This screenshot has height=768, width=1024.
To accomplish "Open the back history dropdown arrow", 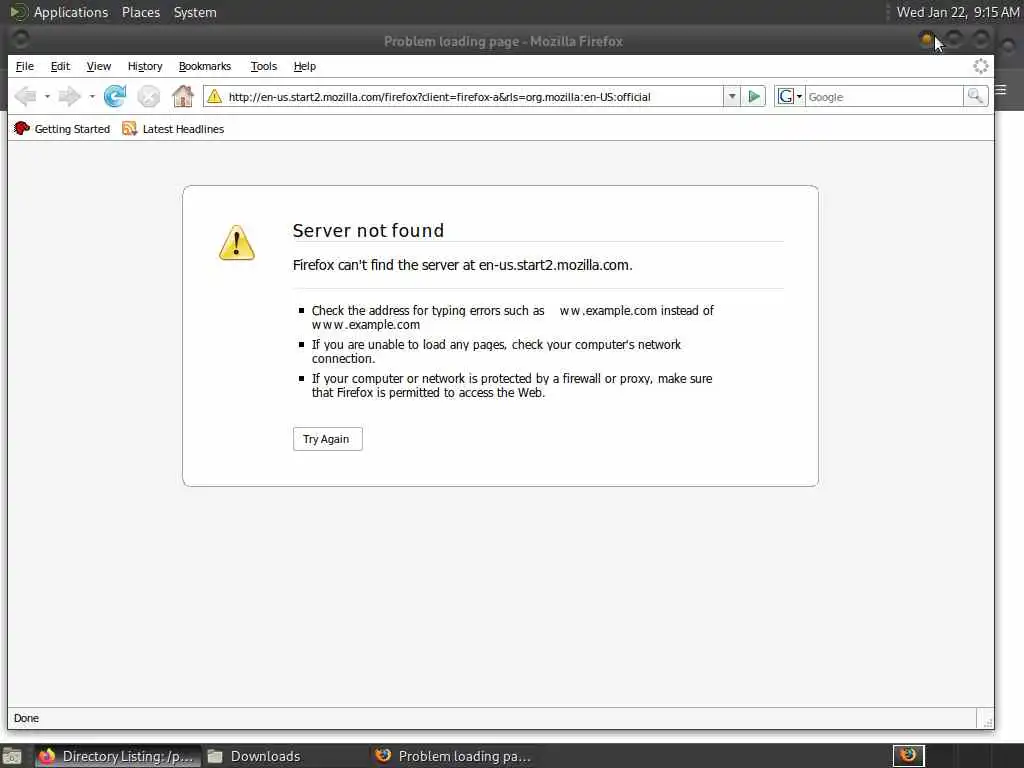I will click(x=47, y=97).
